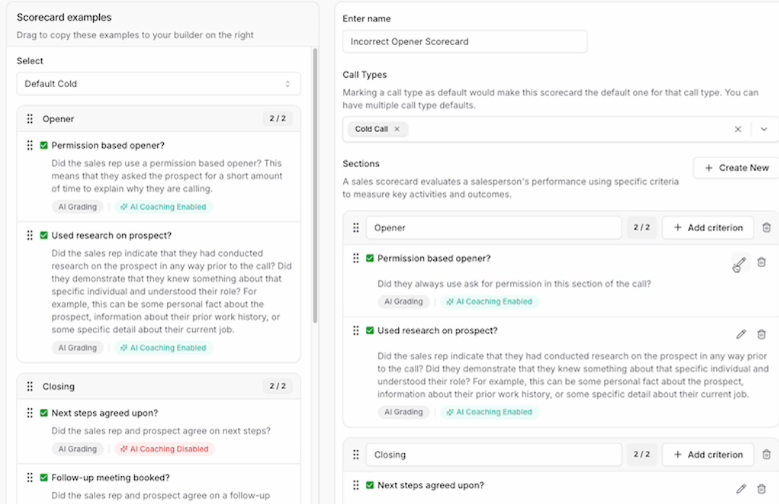Click the Create New section button
Viewport: 779px width, 504px height.
pyautogui.click(x=736, y=168)
